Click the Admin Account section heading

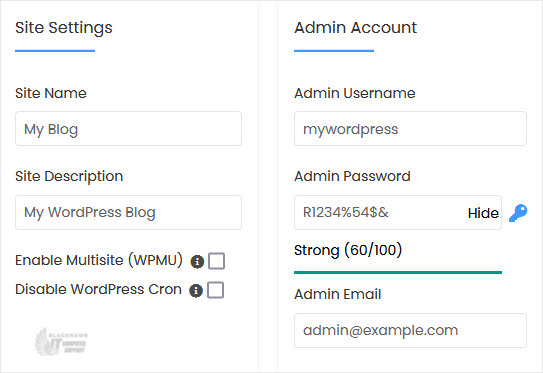[355, 27]
